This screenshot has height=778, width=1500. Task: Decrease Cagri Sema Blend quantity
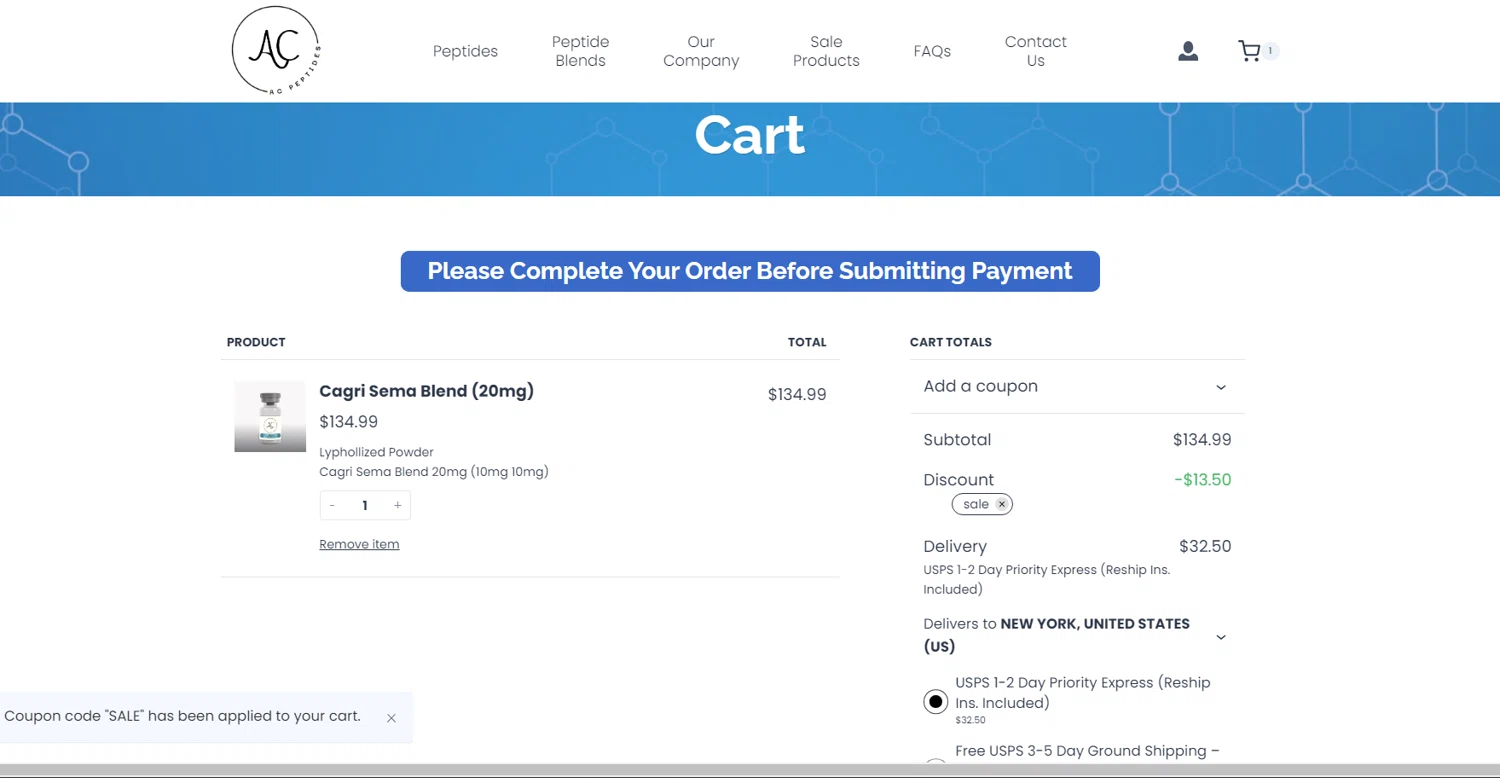[332, 505]
